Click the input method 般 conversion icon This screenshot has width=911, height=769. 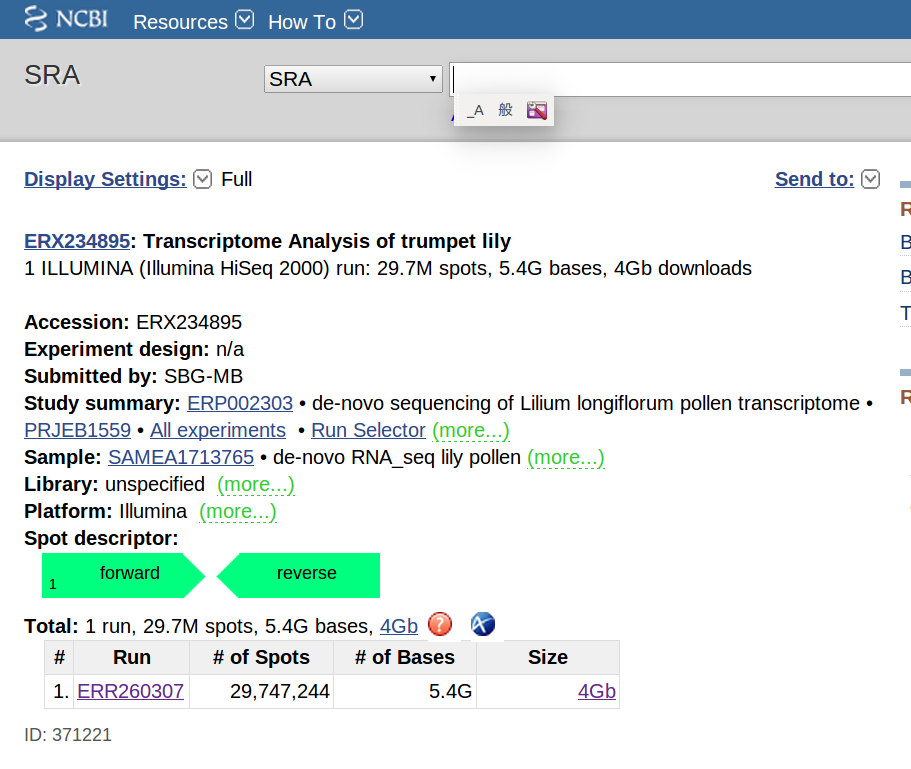(x=505, y=110)
